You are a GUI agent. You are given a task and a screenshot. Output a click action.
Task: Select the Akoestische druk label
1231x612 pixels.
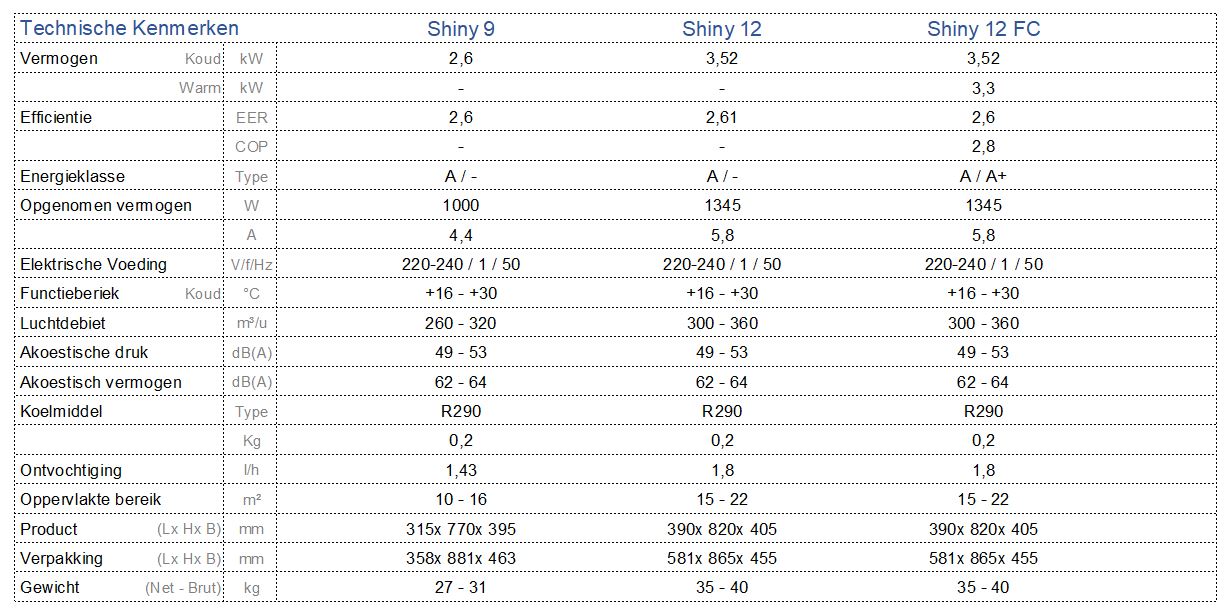(x=84, y=352)
